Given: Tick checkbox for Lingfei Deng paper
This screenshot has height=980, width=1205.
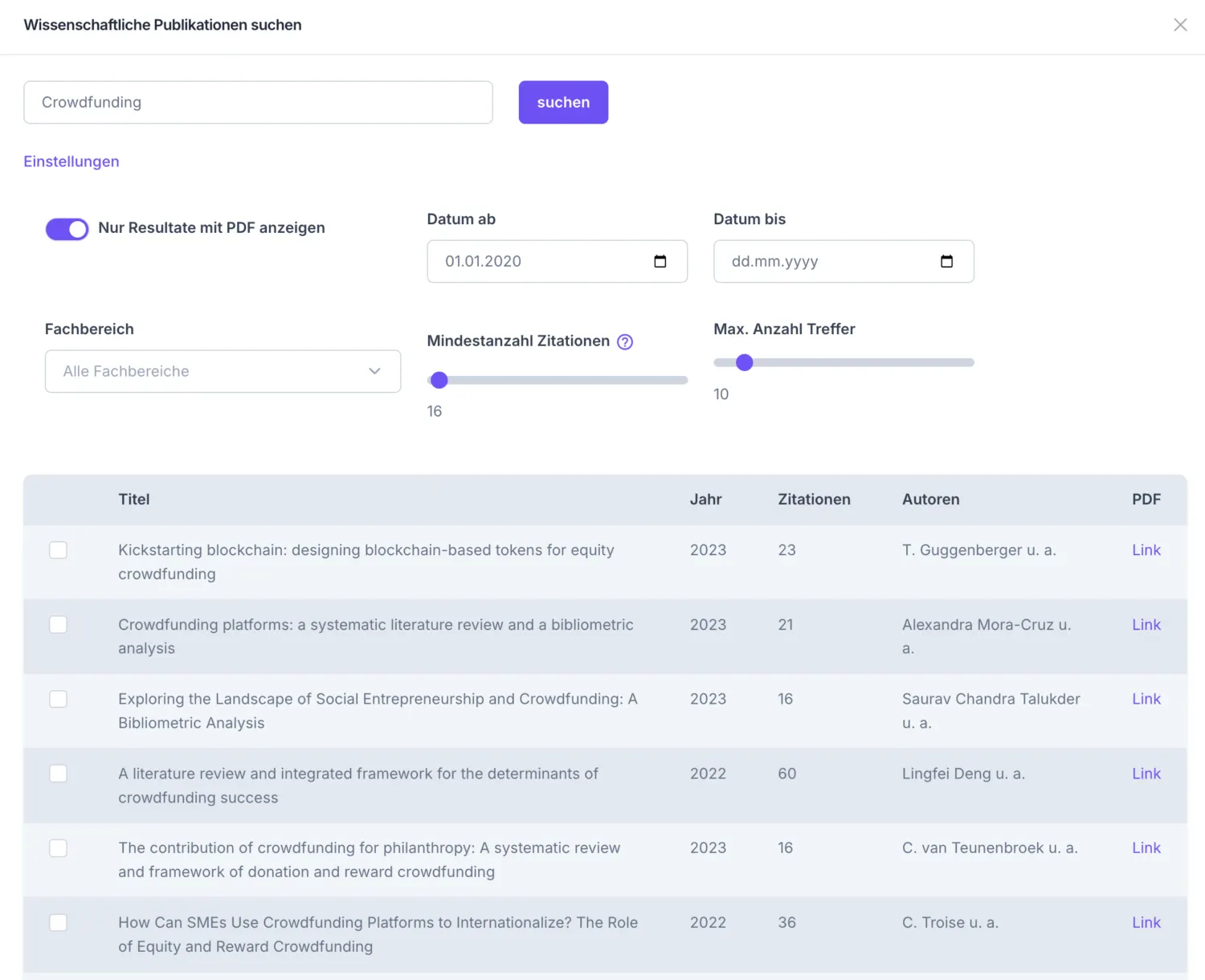Looking at the screenshot, I should point(58,774).
